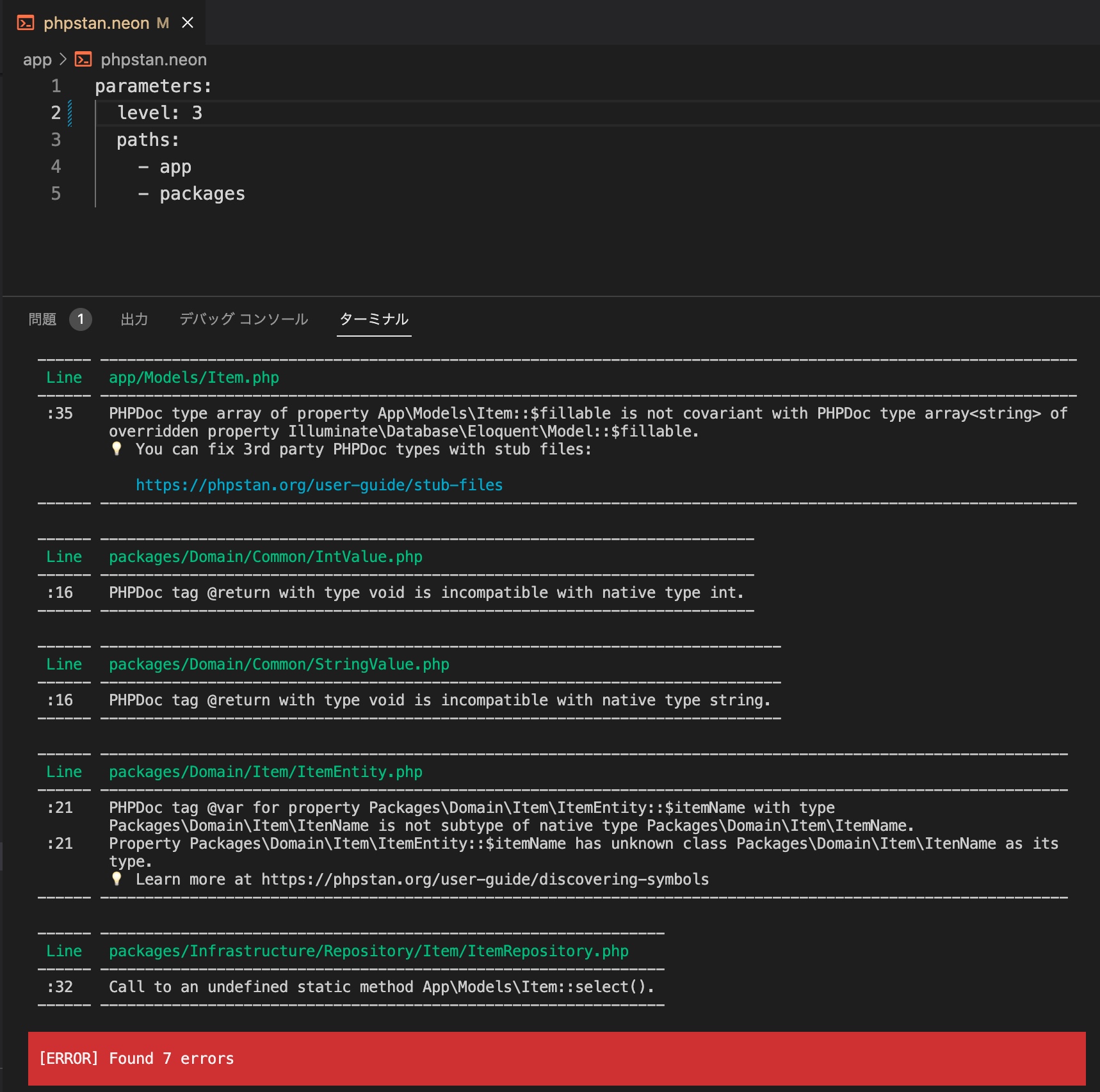The width and height of the screenshot is (1100, 1092).
Task: Switch to the 出力 panel tab
Action: coord(134,319)
